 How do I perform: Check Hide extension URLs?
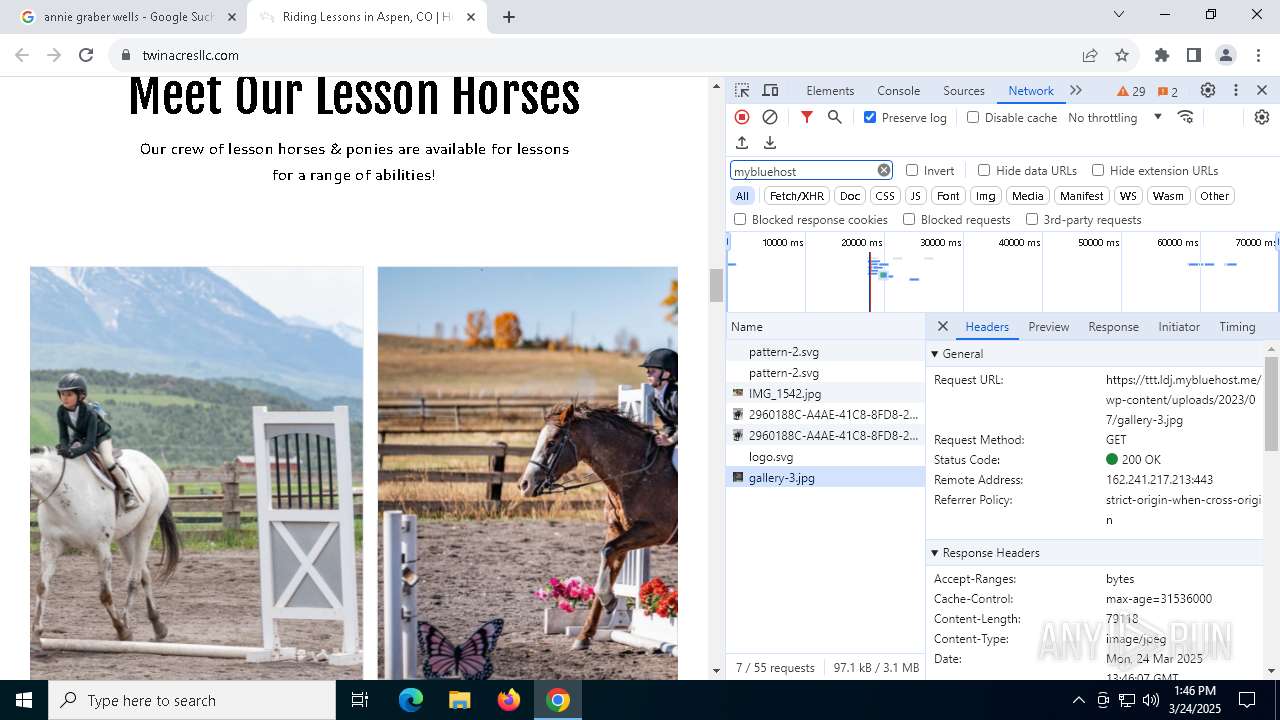click(x=1098, y=171)
